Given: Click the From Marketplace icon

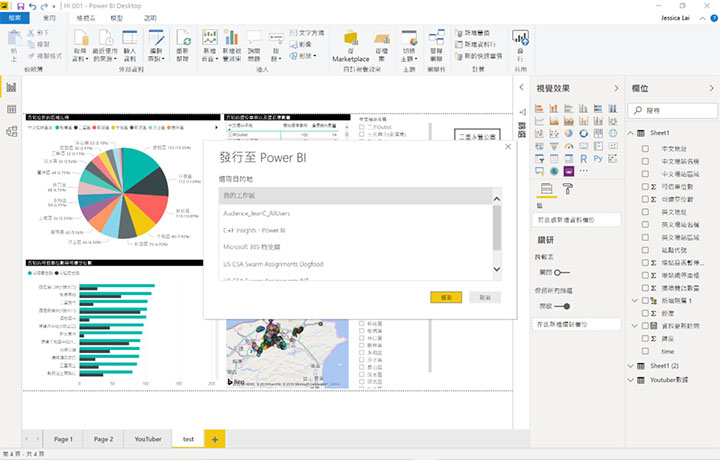Looking at the screenshot, I should pyautogui.click(x=351, y=39).
